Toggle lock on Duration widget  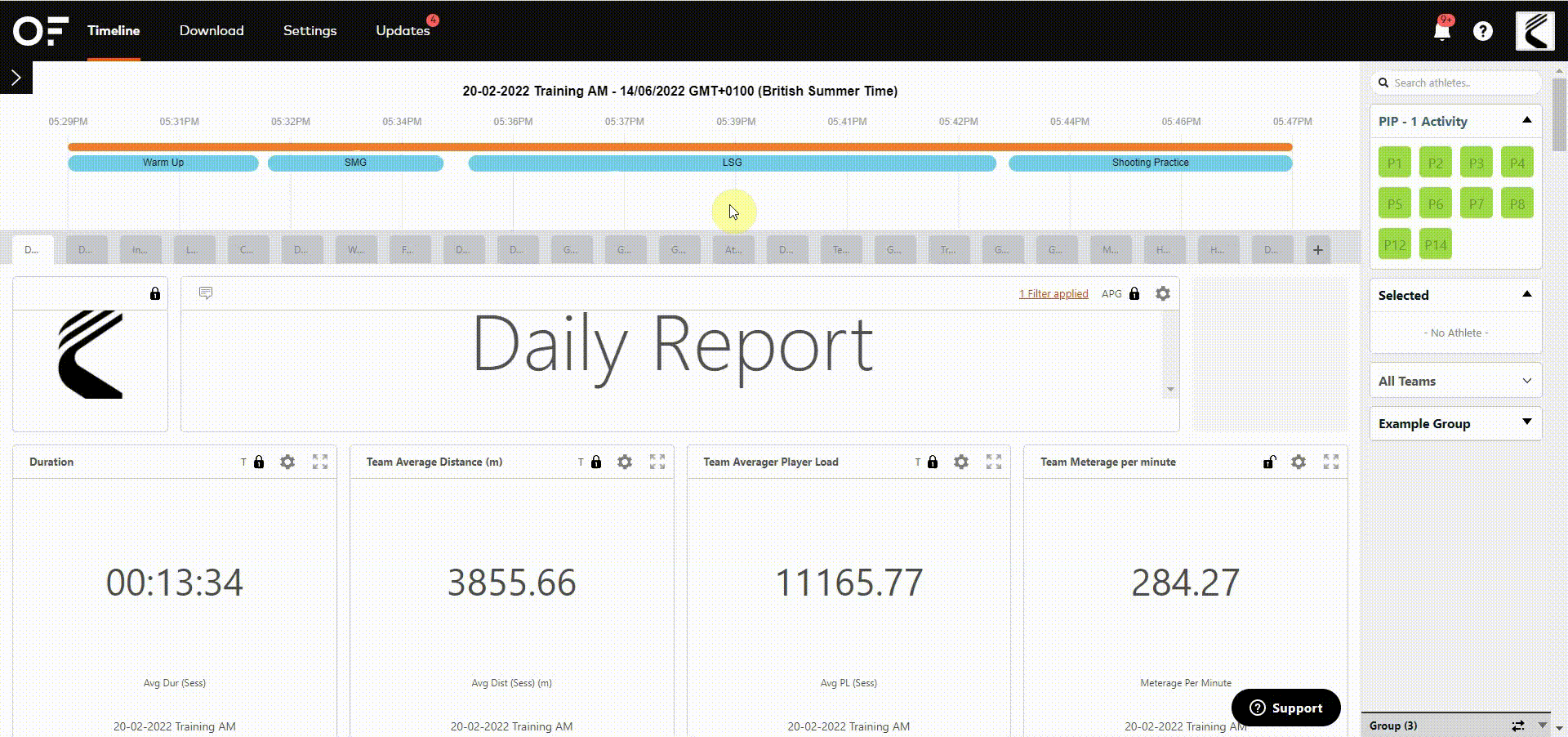259,462
